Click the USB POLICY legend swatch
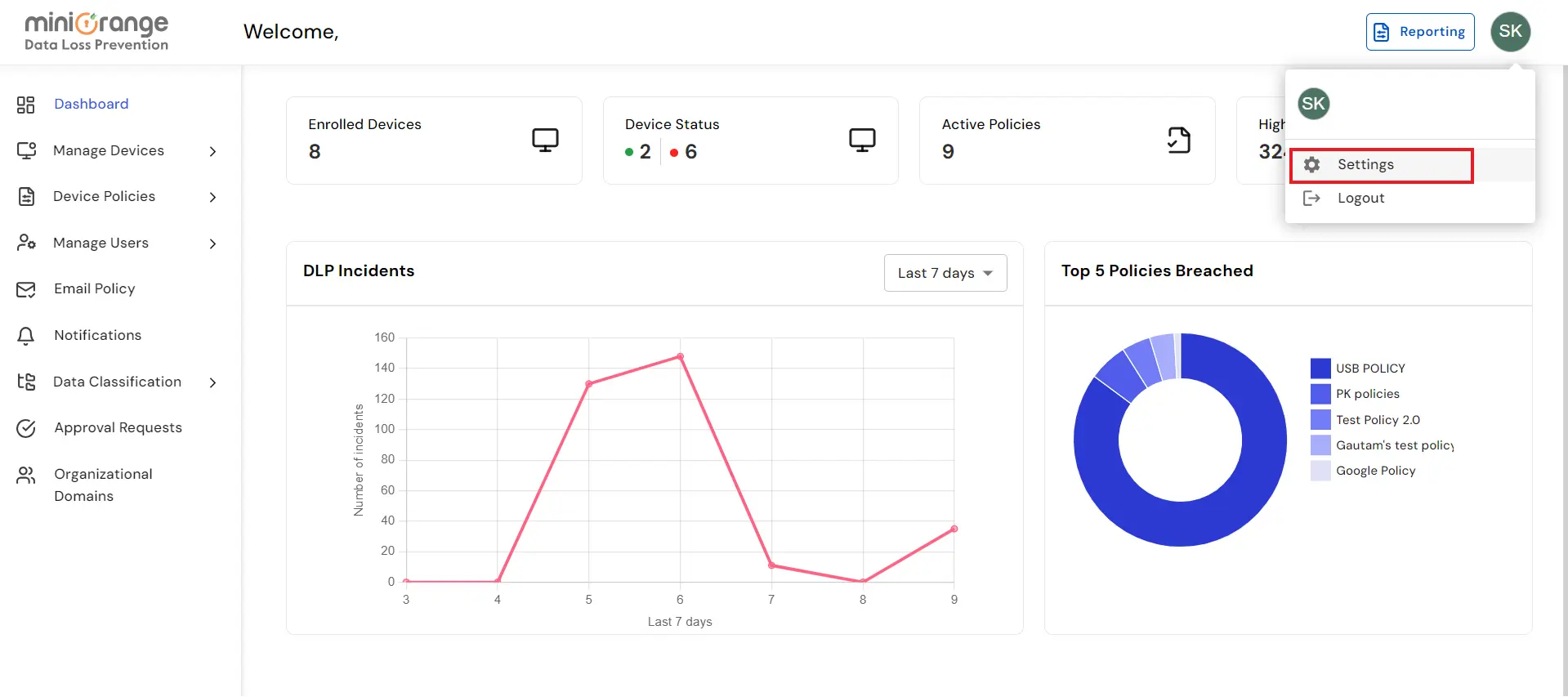 [1320, 369]
